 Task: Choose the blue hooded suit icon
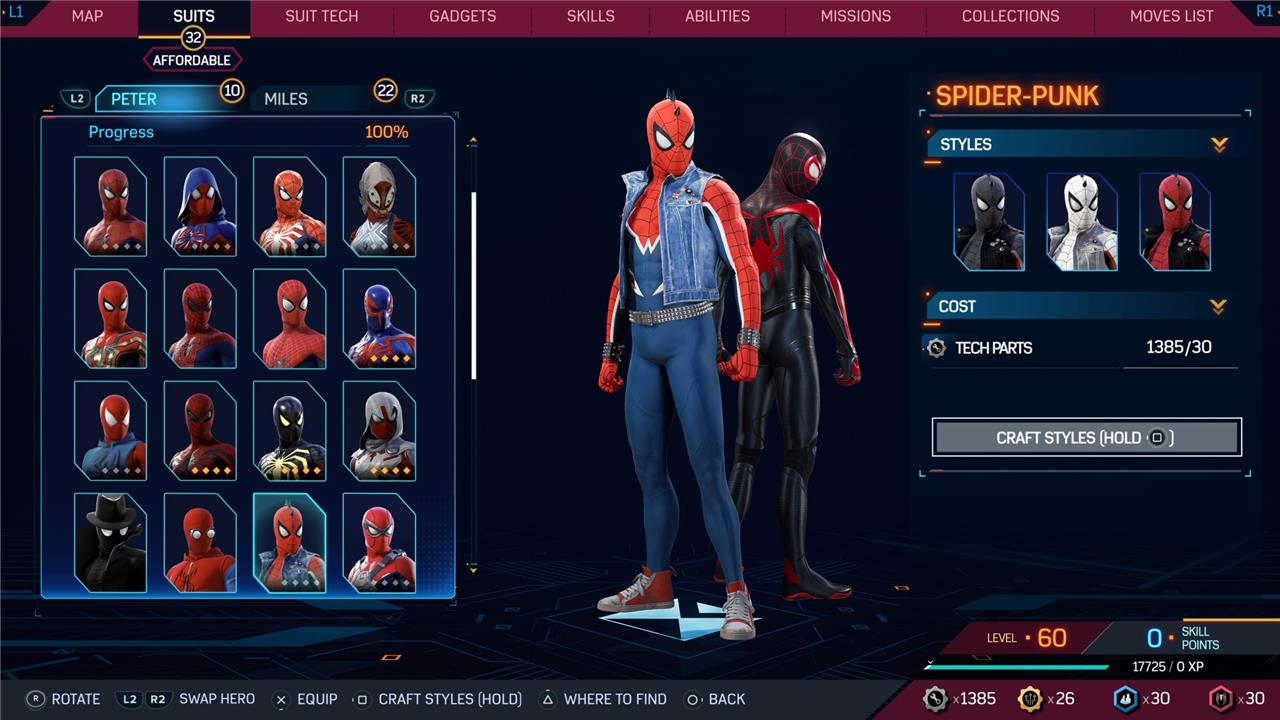point(200,207)
